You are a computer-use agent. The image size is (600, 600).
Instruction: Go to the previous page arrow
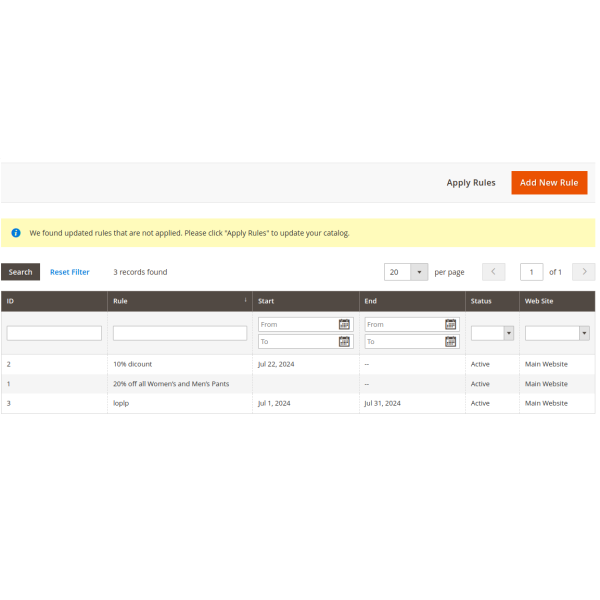click(x=494, y=272)
